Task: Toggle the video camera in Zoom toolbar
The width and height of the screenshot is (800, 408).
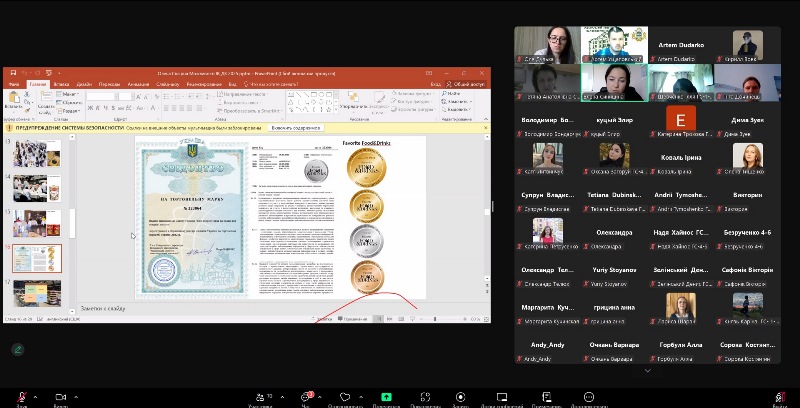Action: [60, 396]
